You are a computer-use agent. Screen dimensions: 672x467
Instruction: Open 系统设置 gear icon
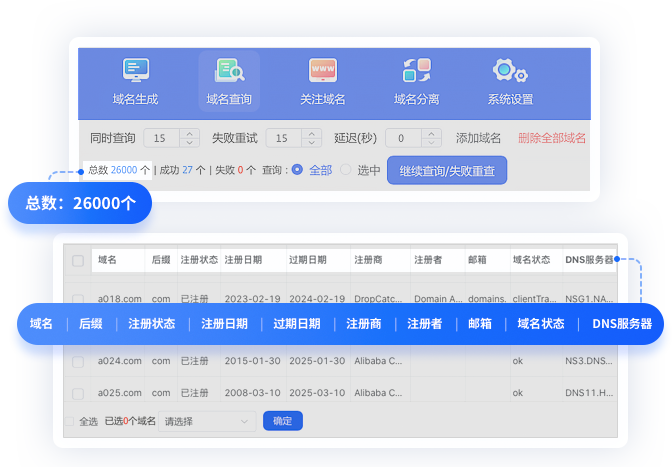point(509,72)
